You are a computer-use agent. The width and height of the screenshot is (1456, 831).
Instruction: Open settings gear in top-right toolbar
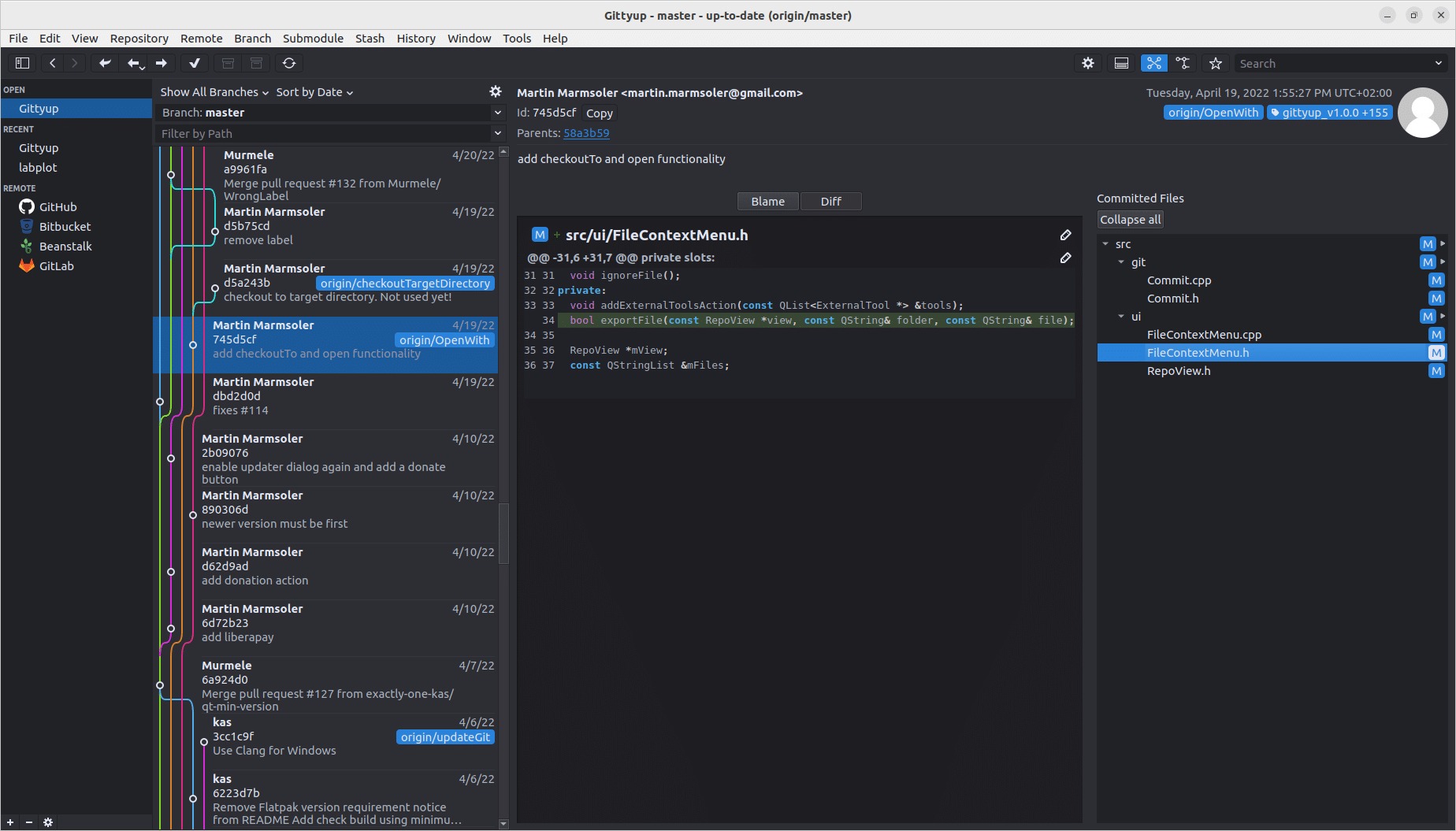click(x=1088, y=63)
